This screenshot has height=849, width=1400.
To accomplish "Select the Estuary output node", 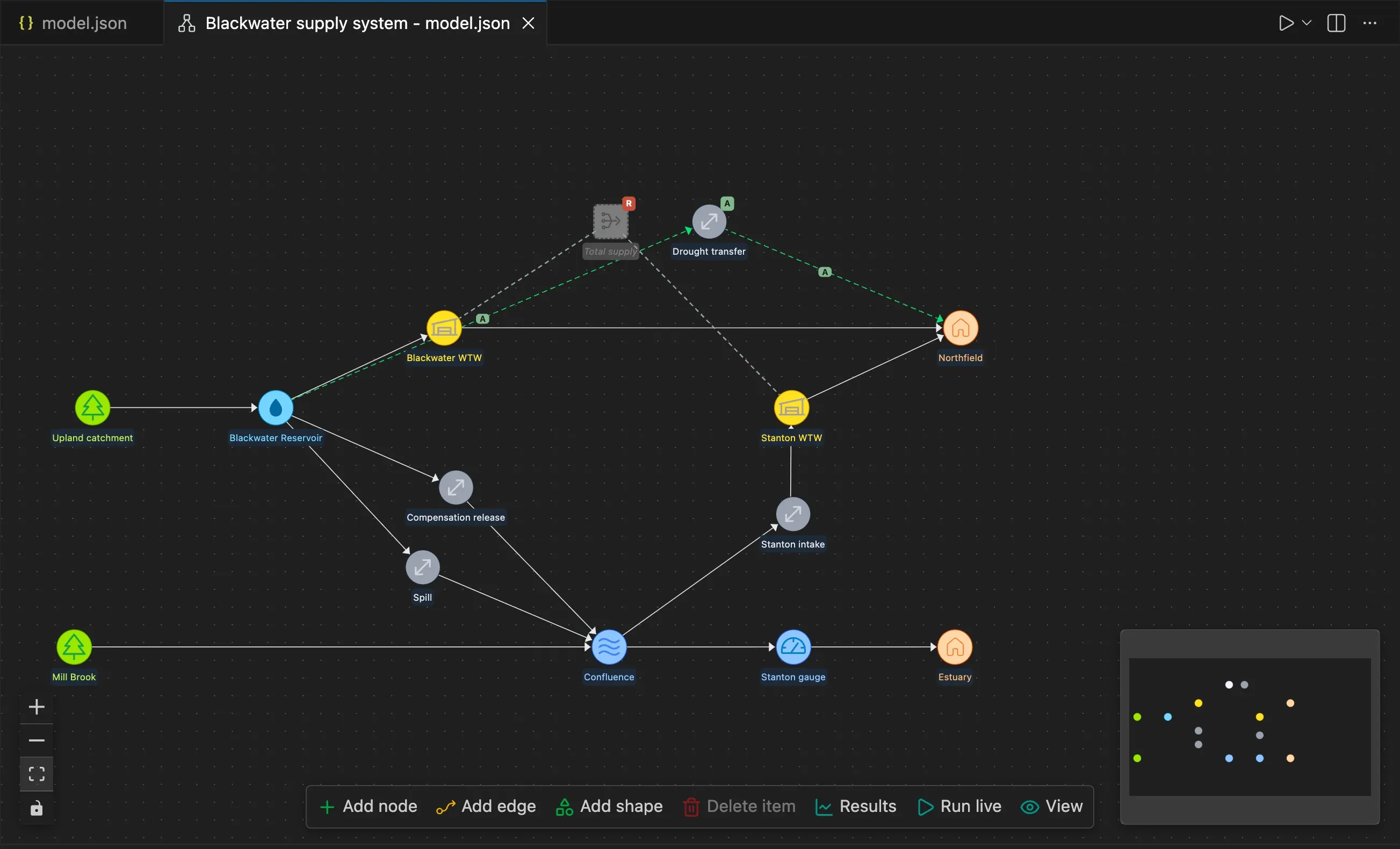I will point(955,647).
